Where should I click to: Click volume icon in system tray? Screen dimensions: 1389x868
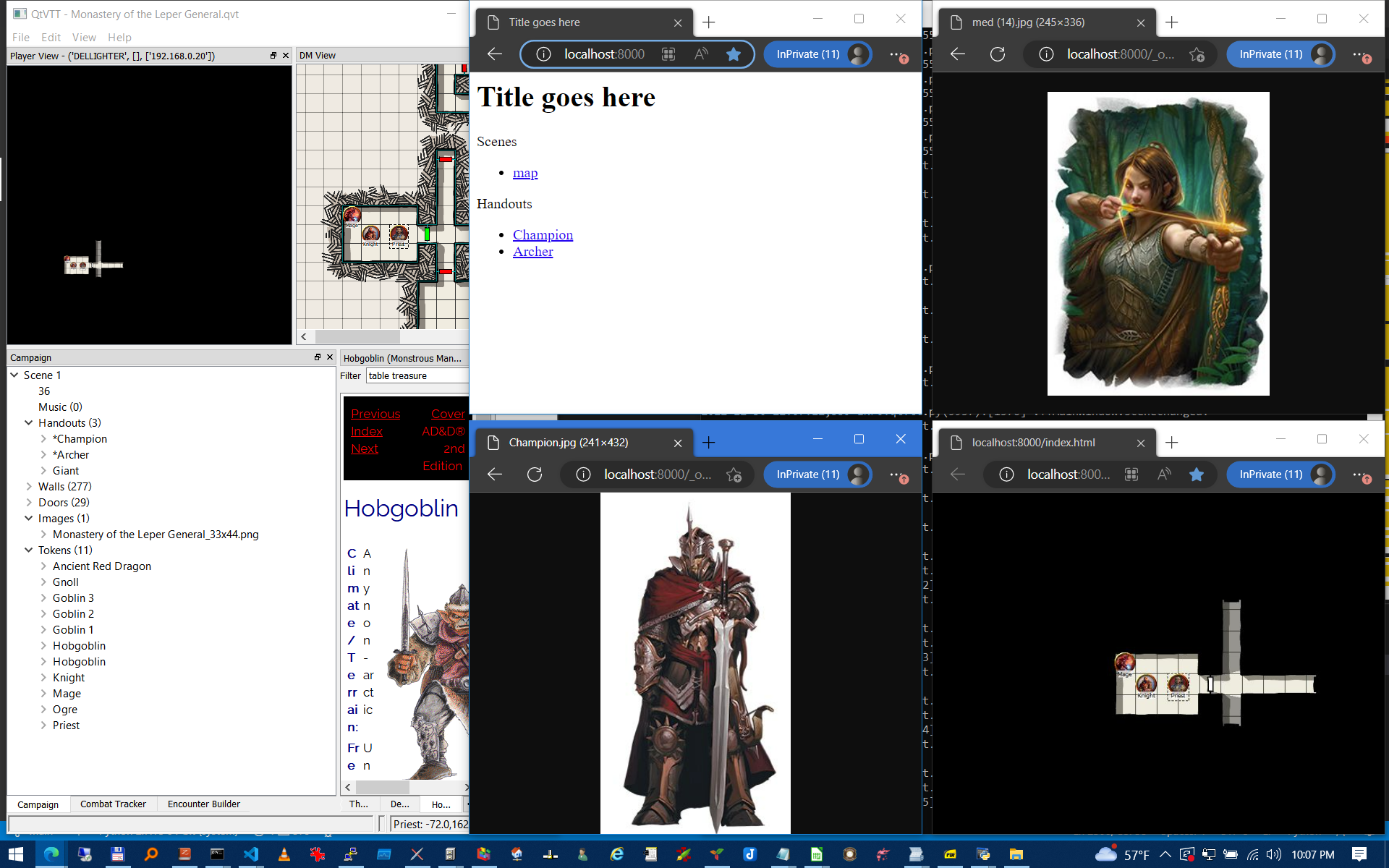point(1274,855)
